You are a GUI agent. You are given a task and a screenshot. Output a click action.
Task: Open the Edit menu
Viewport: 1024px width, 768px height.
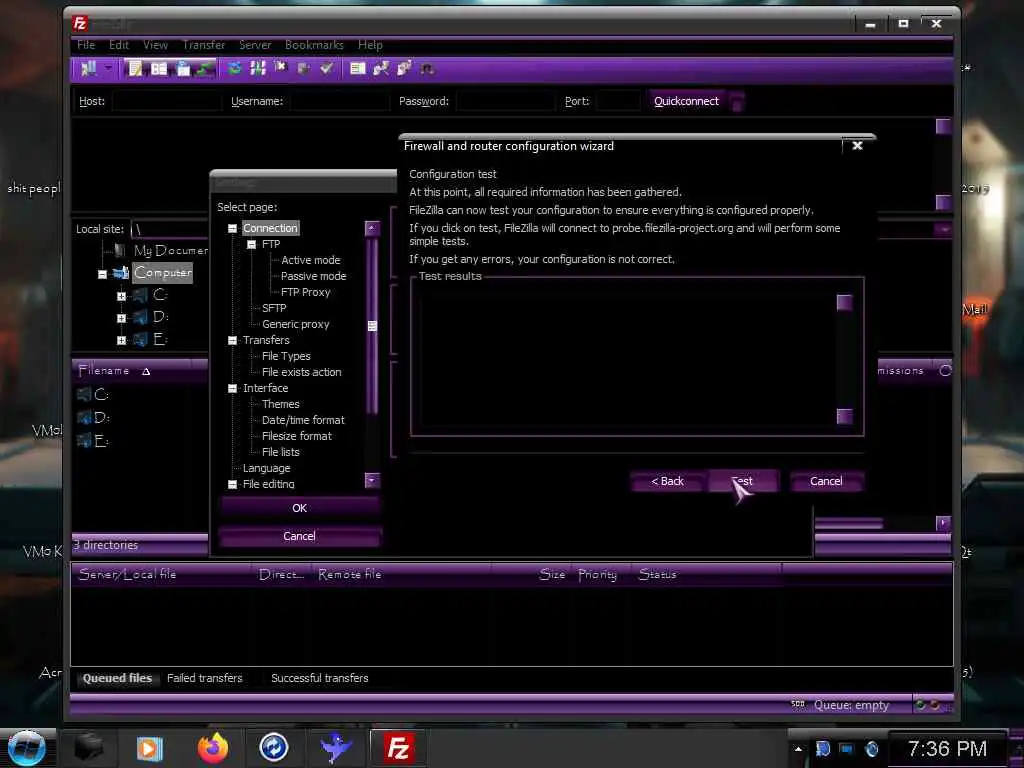(x=119, y=45)
